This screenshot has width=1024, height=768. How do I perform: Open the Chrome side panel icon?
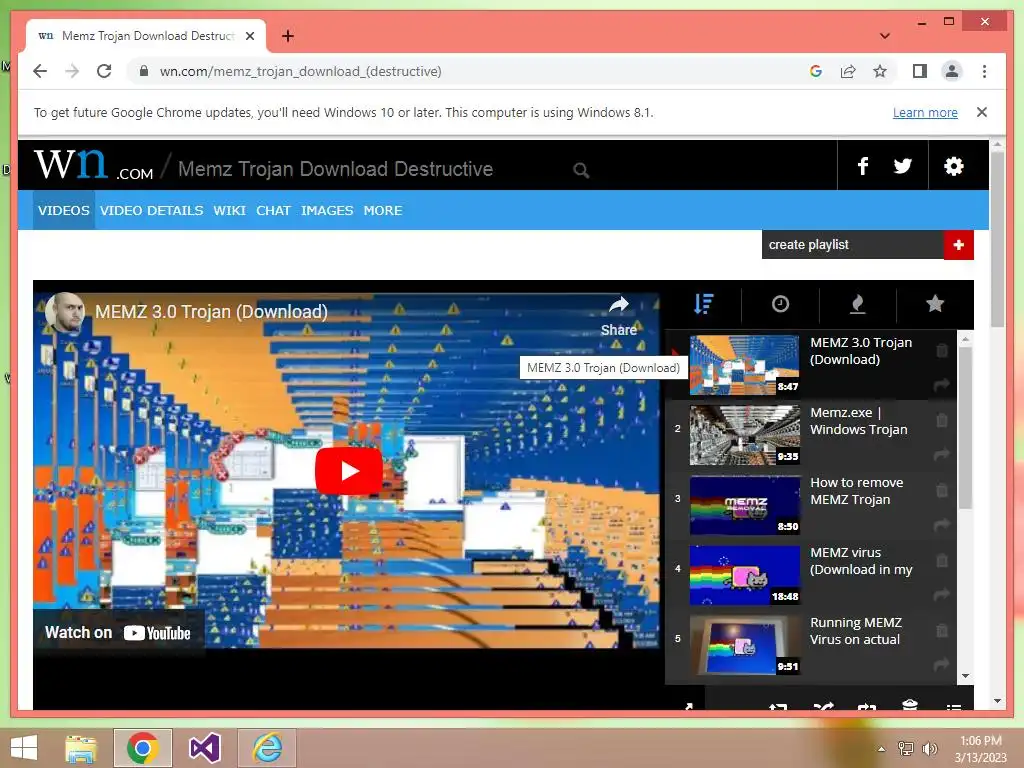[920, 71]
